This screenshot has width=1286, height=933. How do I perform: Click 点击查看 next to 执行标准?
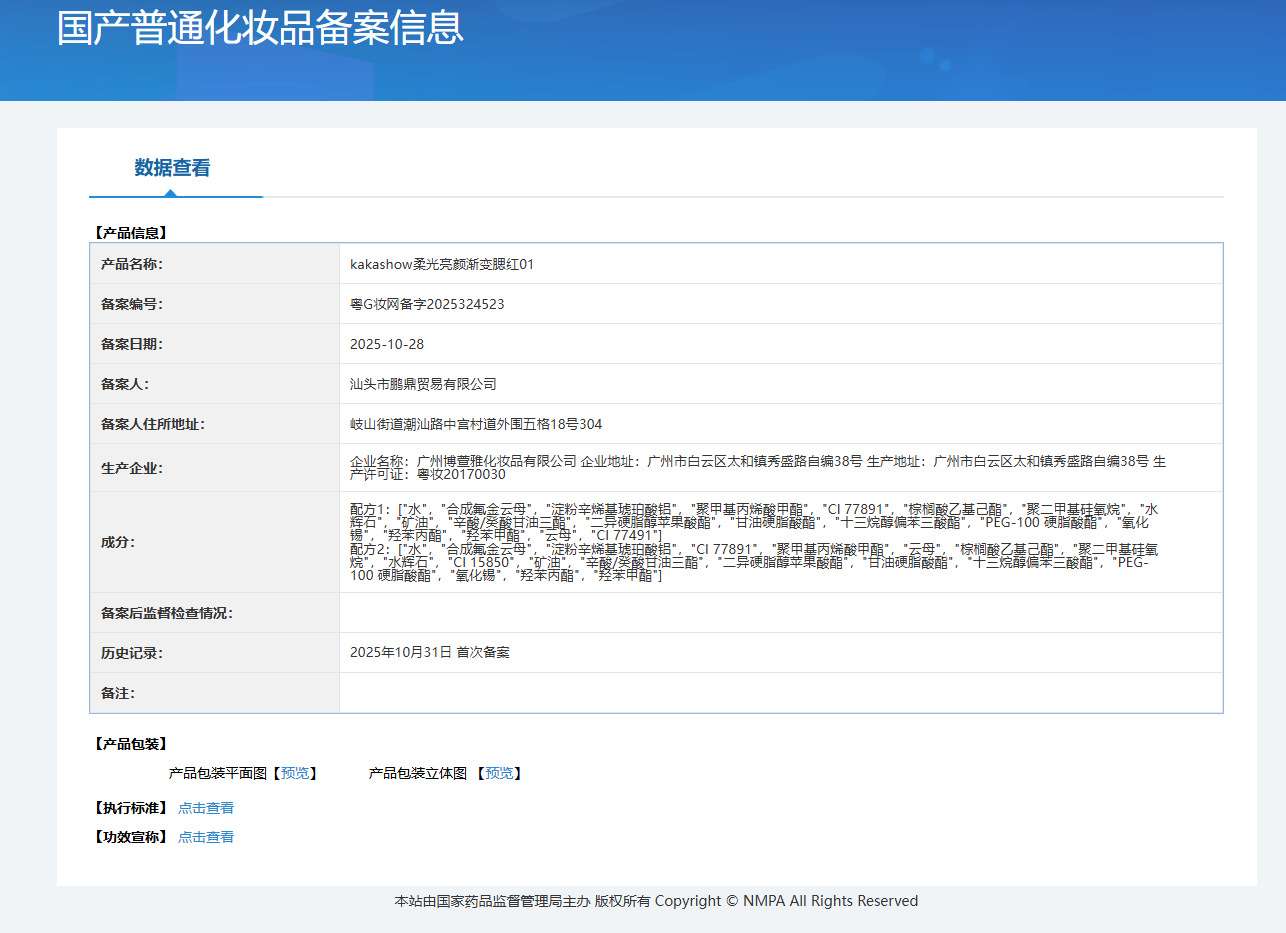206,808
